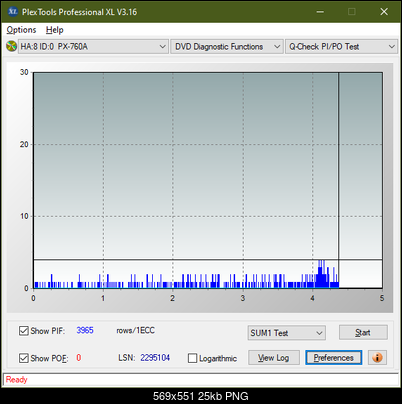The width and height of the screenshot is (402, 404).
Task: Open the Help menu
Action: coord(55,30)
